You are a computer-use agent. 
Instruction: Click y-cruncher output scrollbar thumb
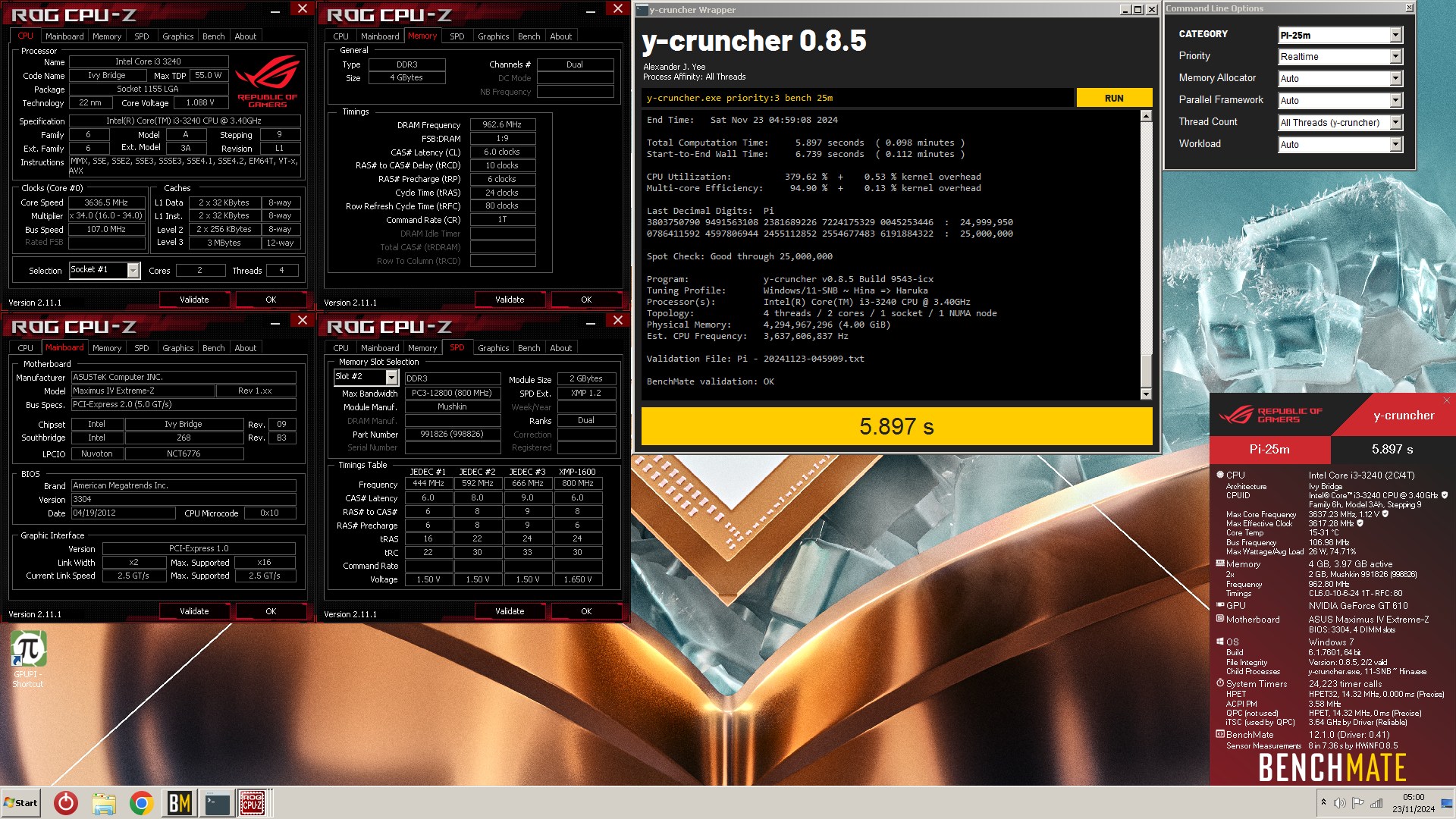tap(1146, 372)
